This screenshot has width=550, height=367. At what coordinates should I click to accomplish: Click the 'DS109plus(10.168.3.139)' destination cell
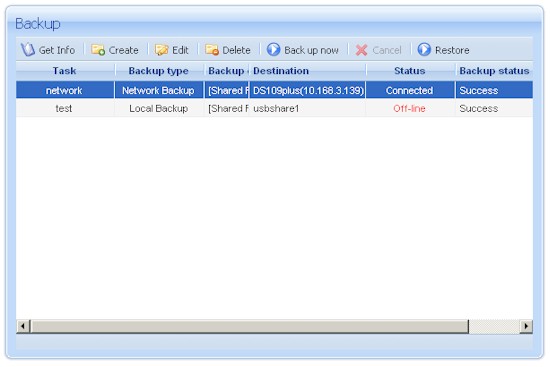point(307,91)
